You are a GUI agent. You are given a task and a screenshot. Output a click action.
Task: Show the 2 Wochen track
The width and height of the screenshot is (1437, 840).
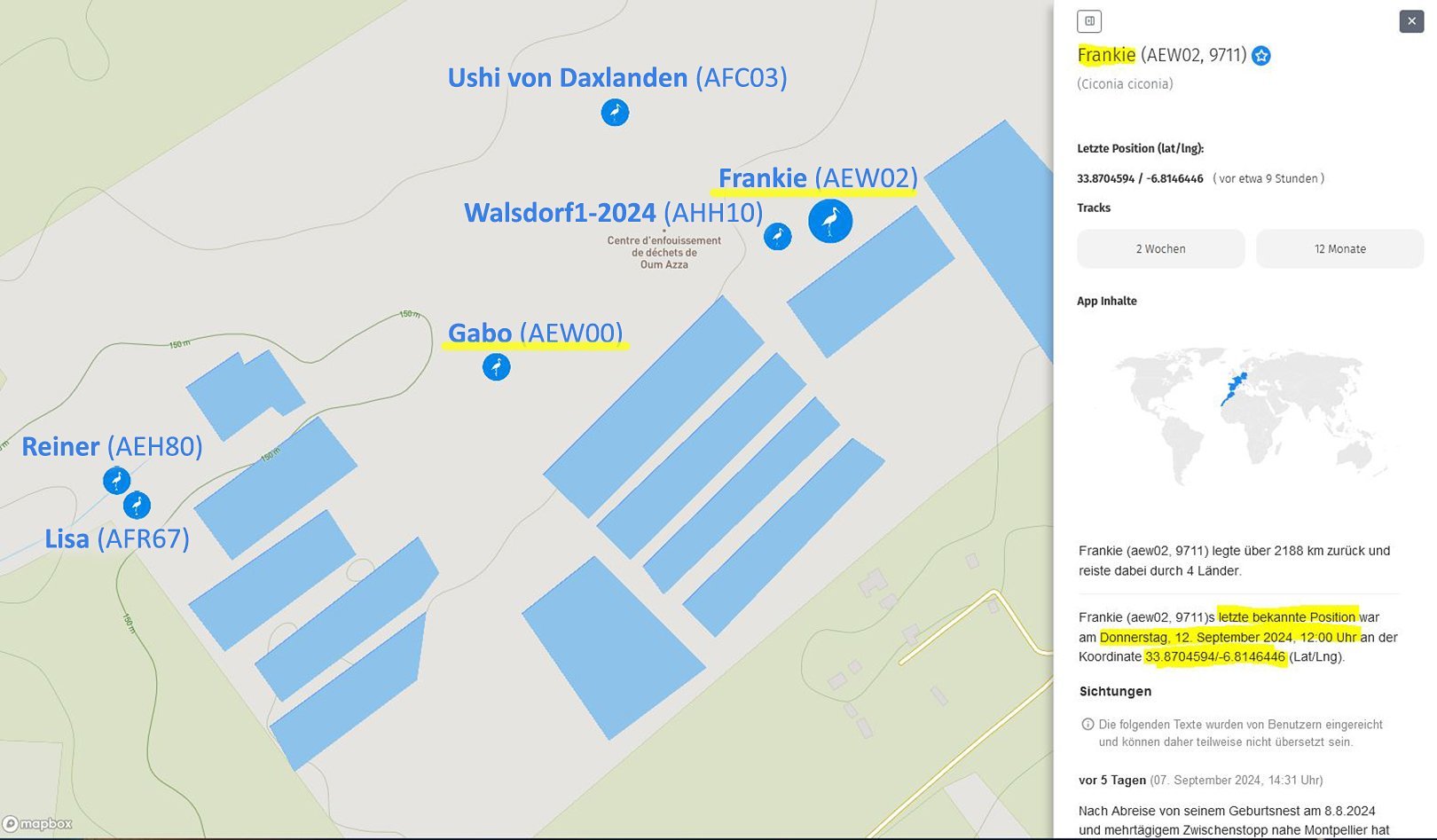(x=1160, y=249)
